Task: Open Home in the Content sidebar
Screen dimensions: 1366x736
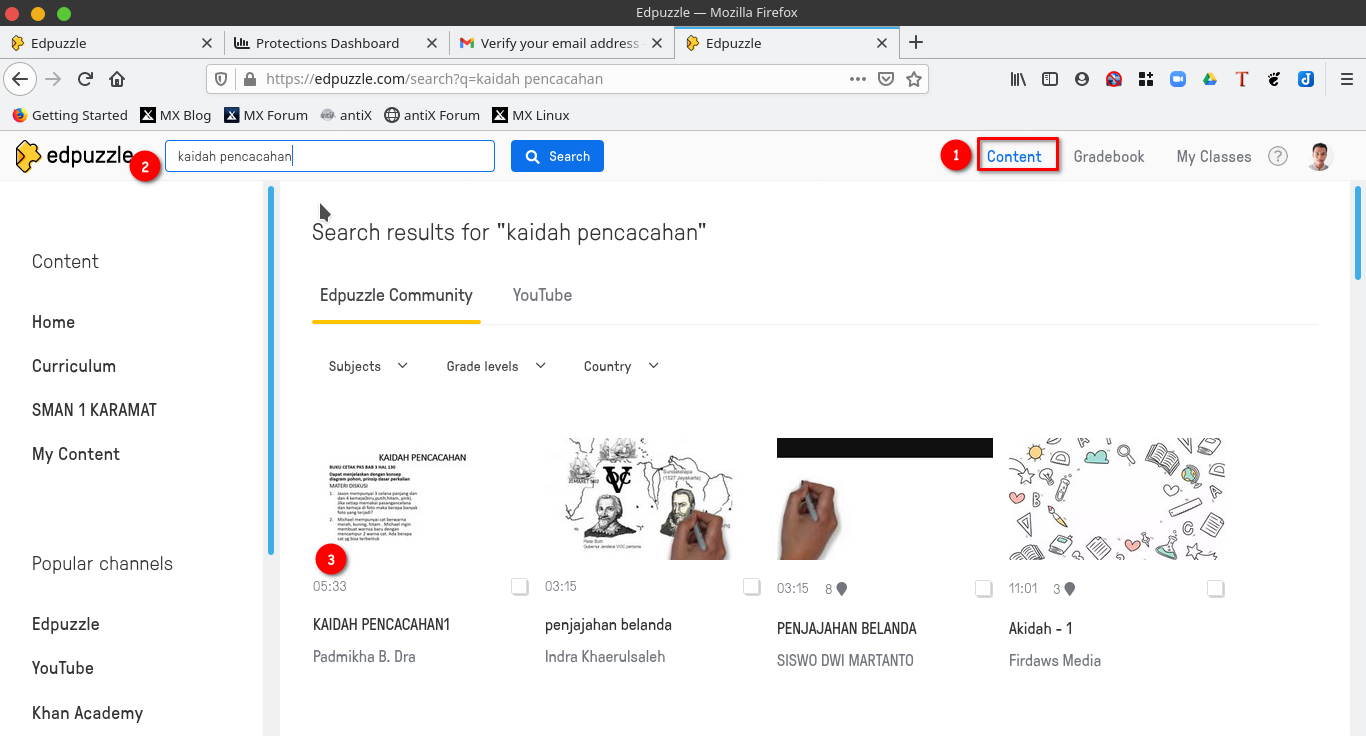Action: 53,322
